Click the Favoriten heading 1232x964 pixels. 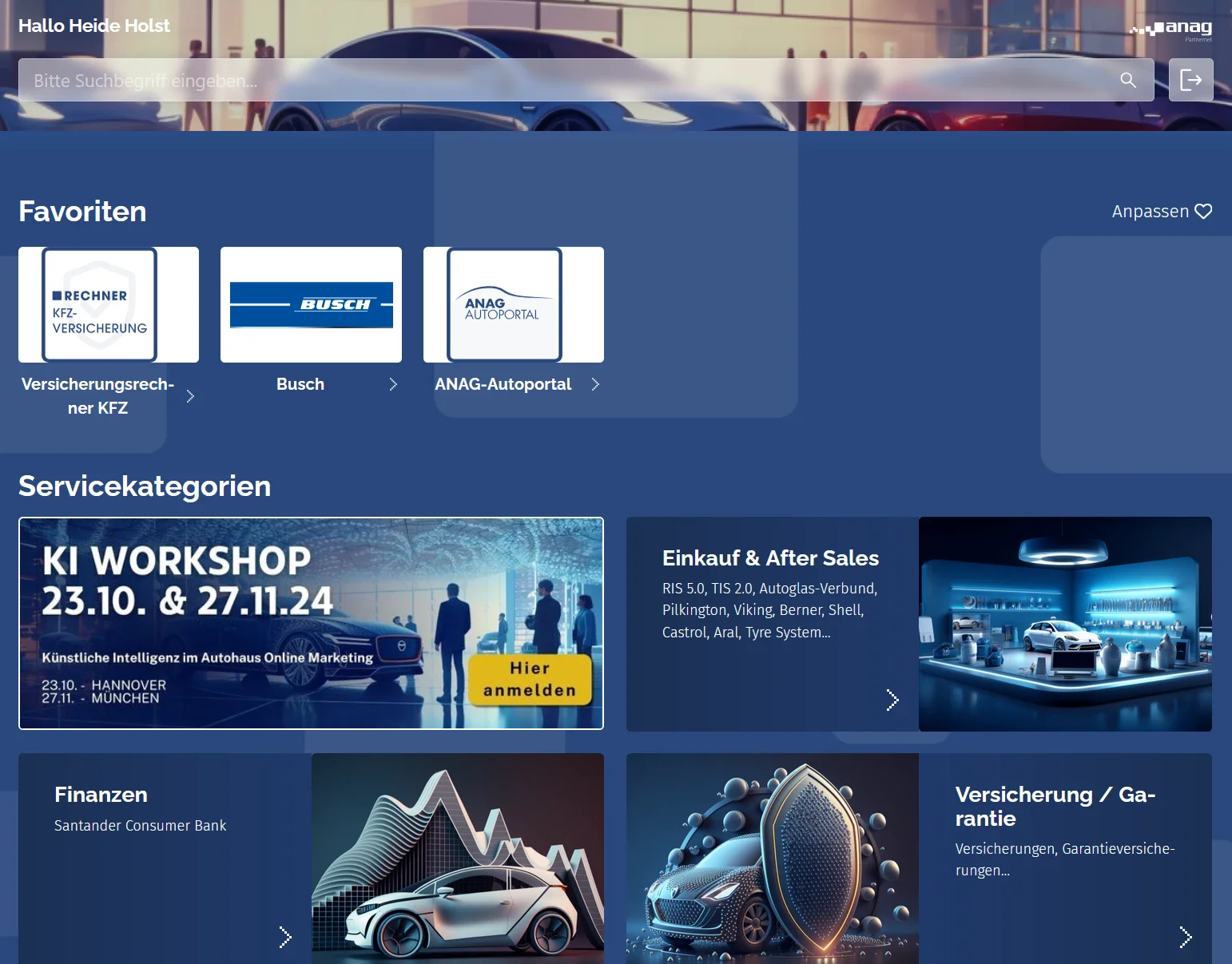point(82,211)
